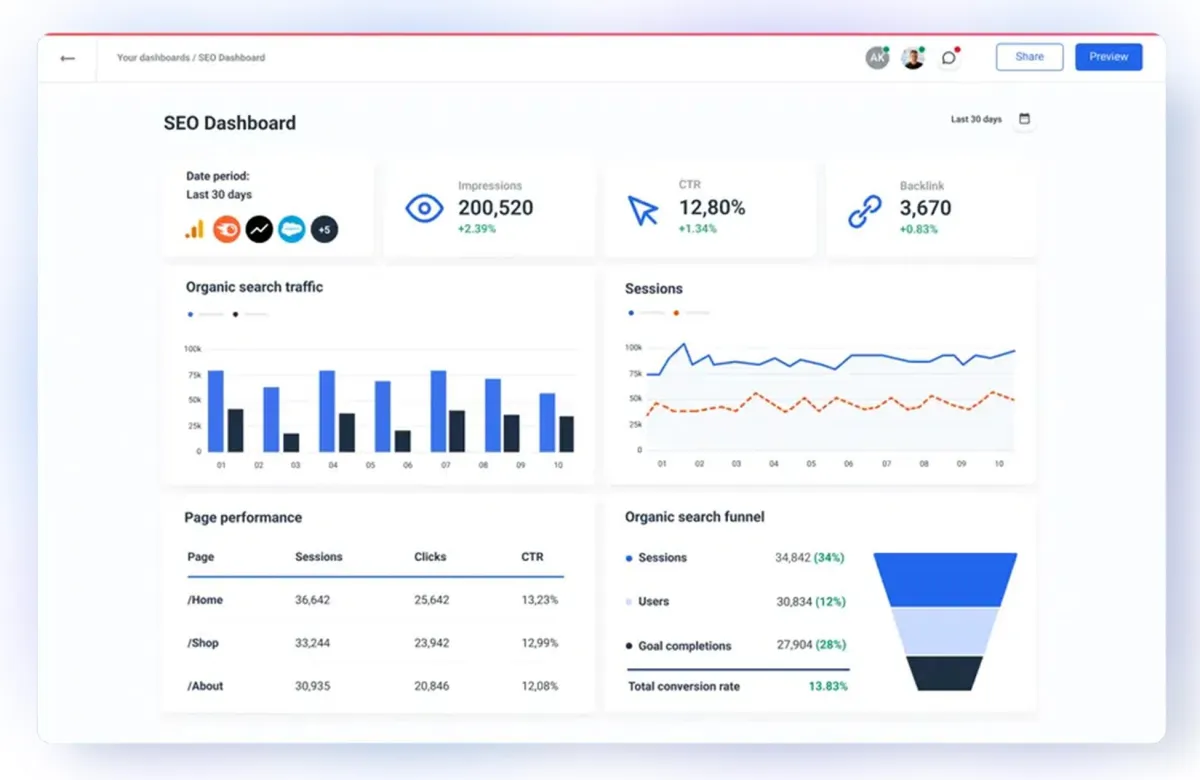Screen dimensions: 1200x780
Task: Open the calendar date picker icon
Action: pyautogui.click(x=1024, y=119)
